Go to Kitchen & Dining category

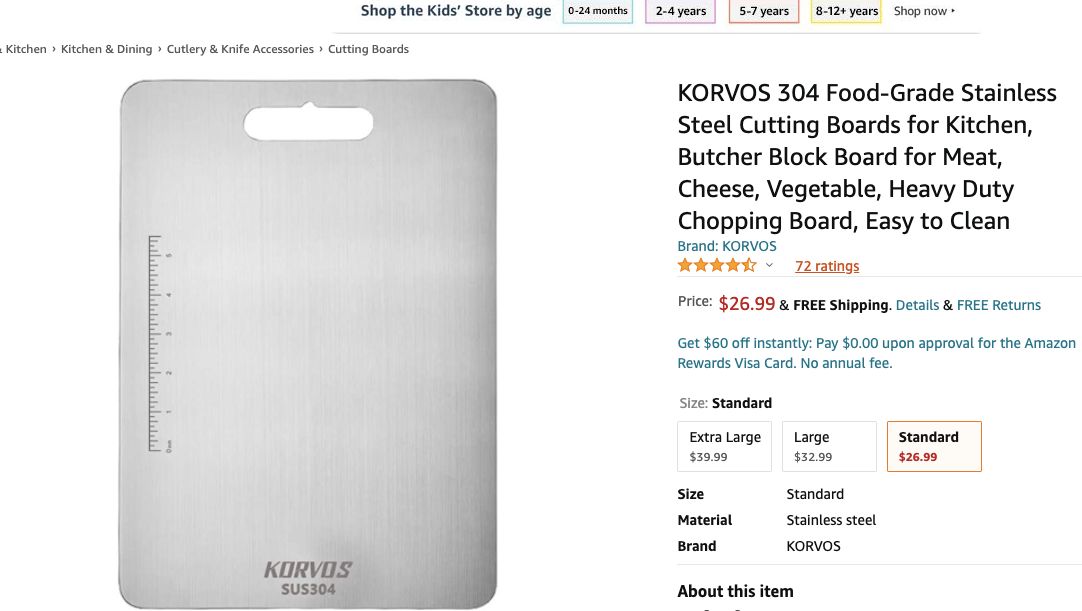pyautogui.click(x=108, y=48)
